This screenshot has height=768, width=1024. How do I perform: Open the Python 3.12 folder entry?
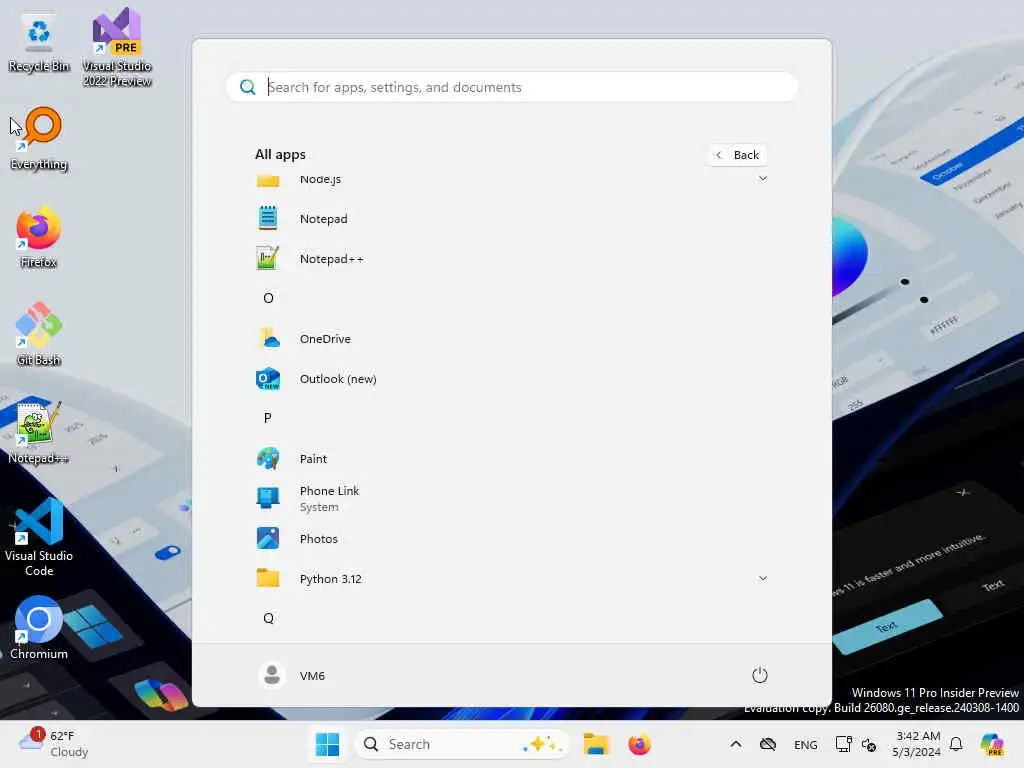(511, 579)
